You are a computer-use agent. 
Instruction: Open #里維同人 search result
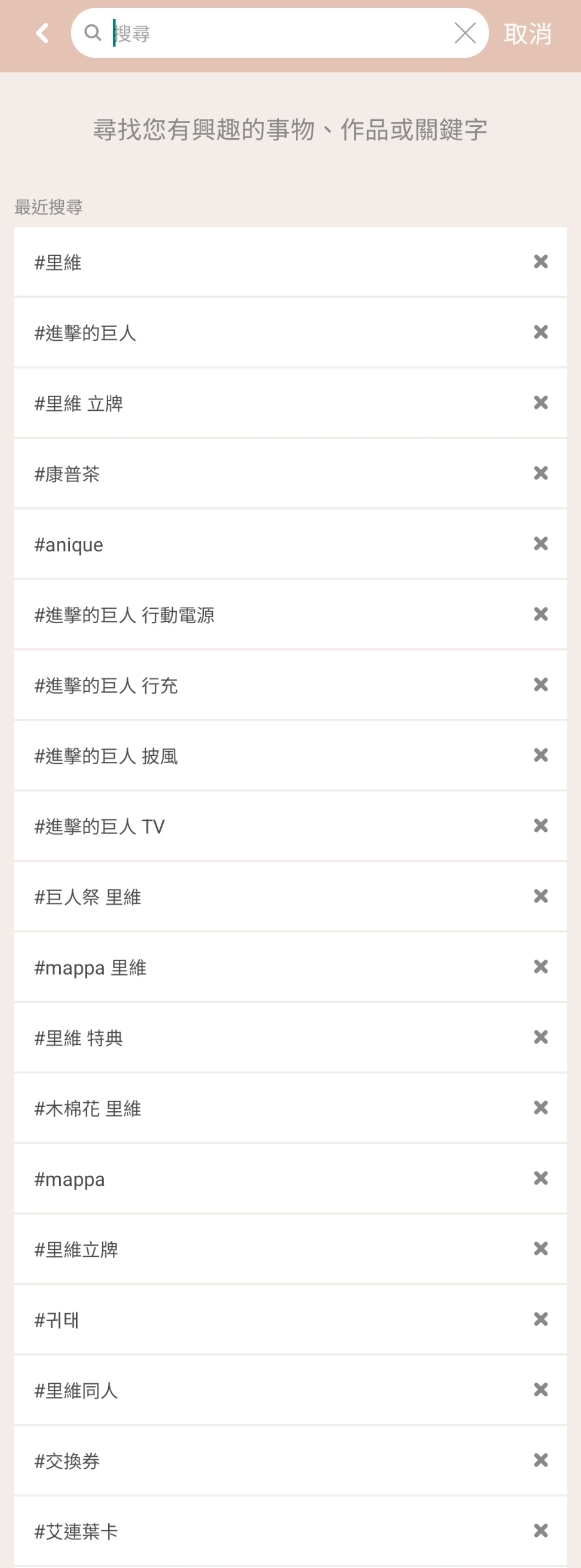[x=290, y=1390]
